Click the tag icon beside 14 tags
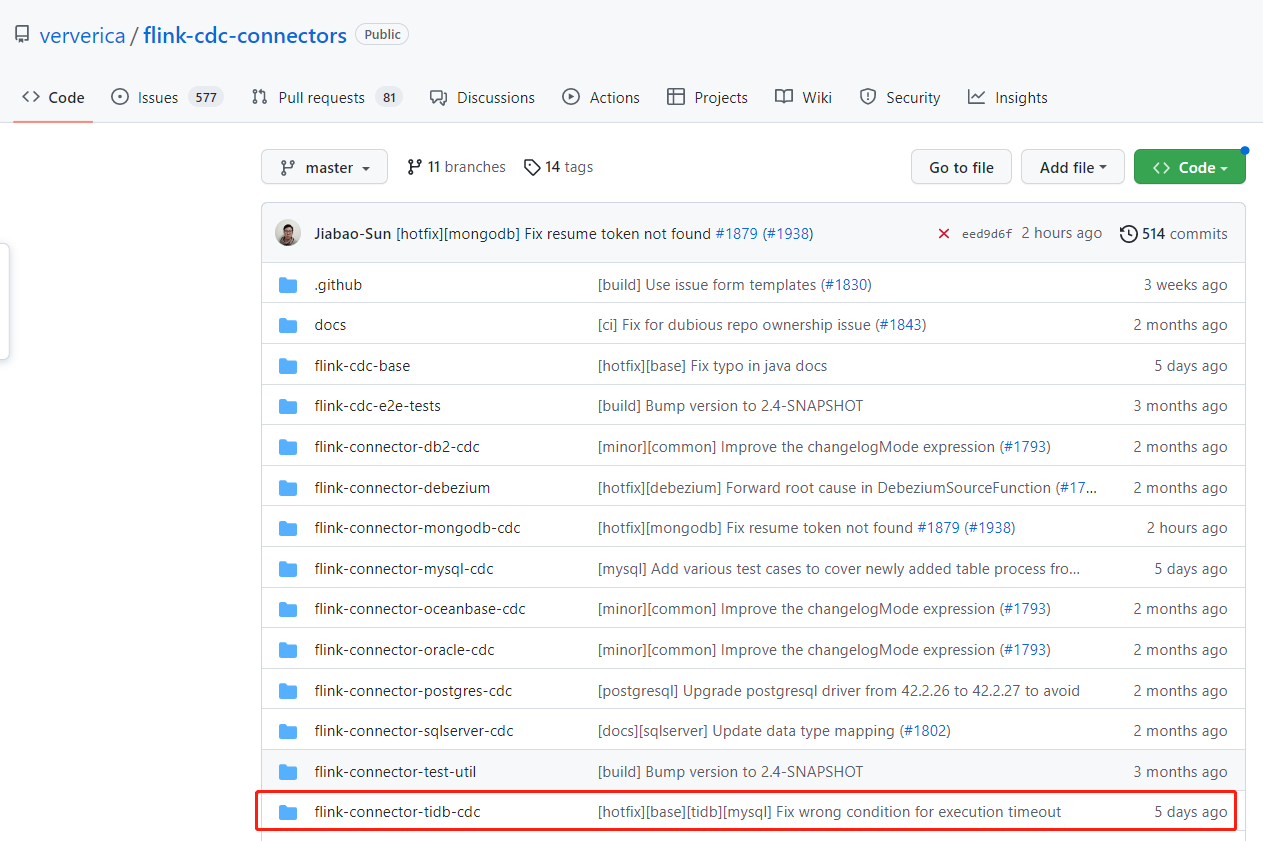The height and width of the screenshot is (841, 1263). click(532, 167)
